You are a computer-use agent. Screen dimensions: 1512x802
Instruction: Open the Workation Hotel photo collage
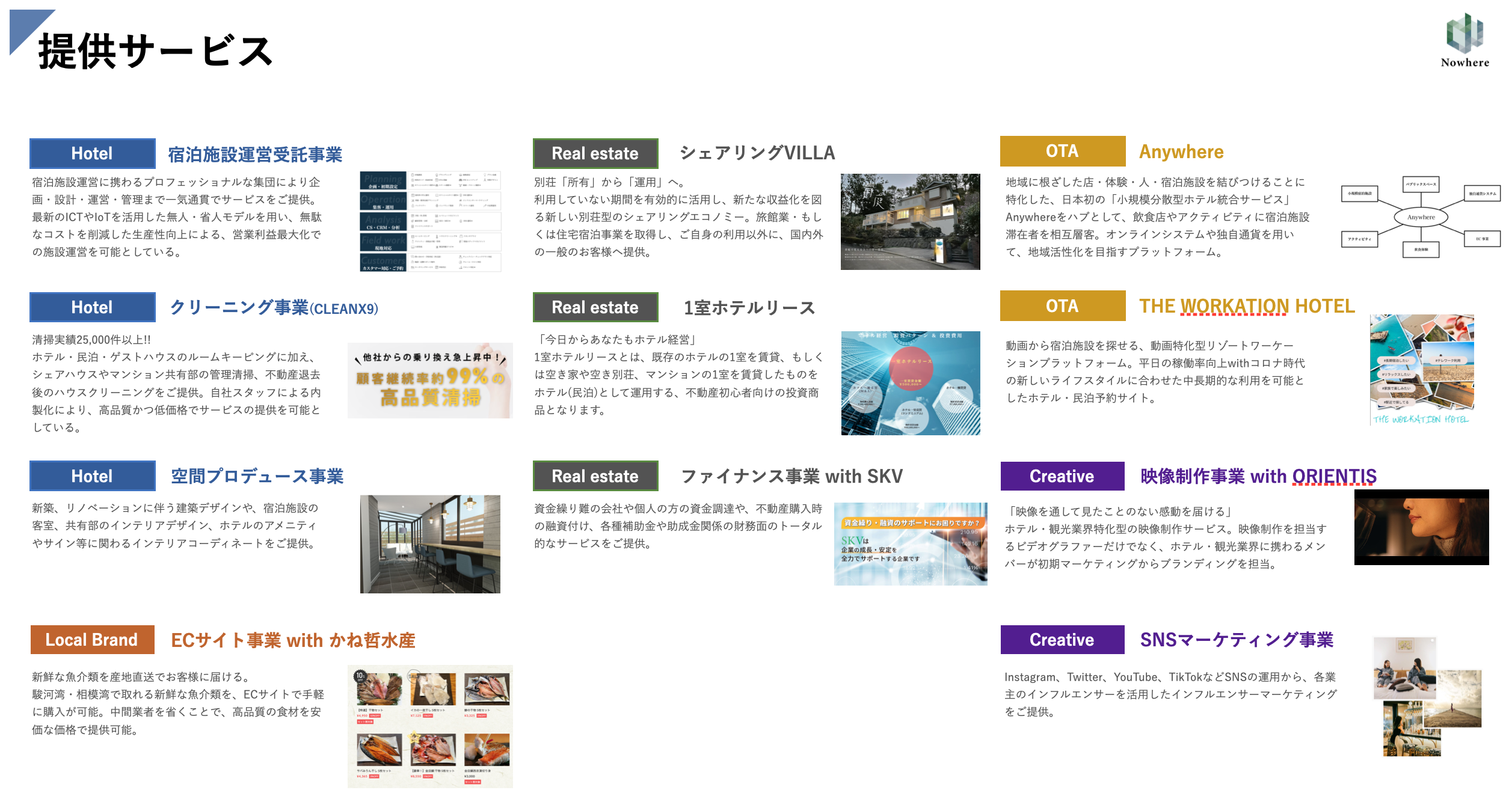click(x=1422, y=369)
